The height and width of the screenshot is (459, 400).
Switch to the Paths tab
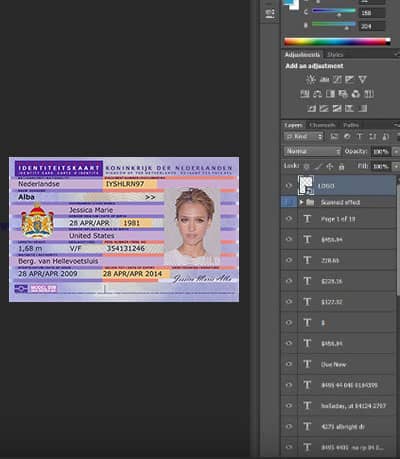coord(351,125)
